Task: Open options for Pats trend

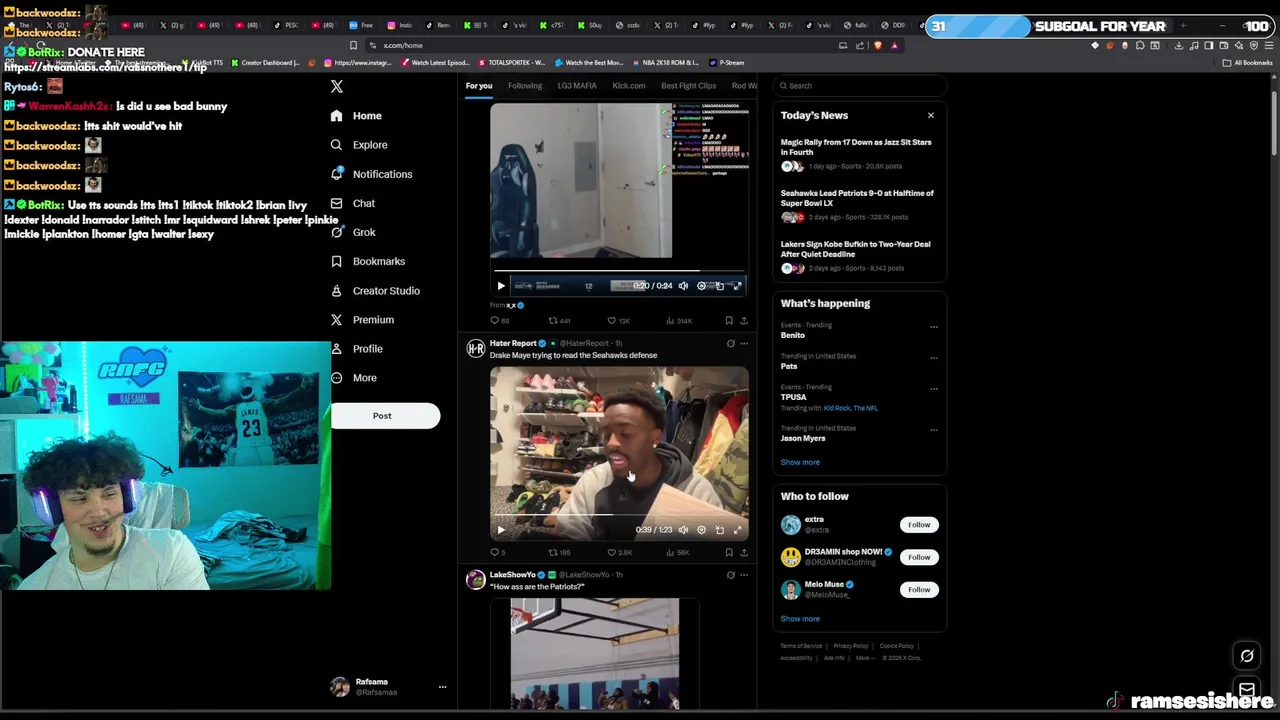Action: (934, 358)
